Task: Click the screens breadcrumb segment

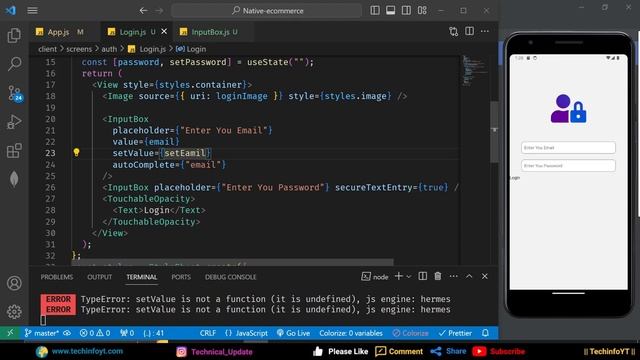Action: pyautogui.click(x=79, y=49)
